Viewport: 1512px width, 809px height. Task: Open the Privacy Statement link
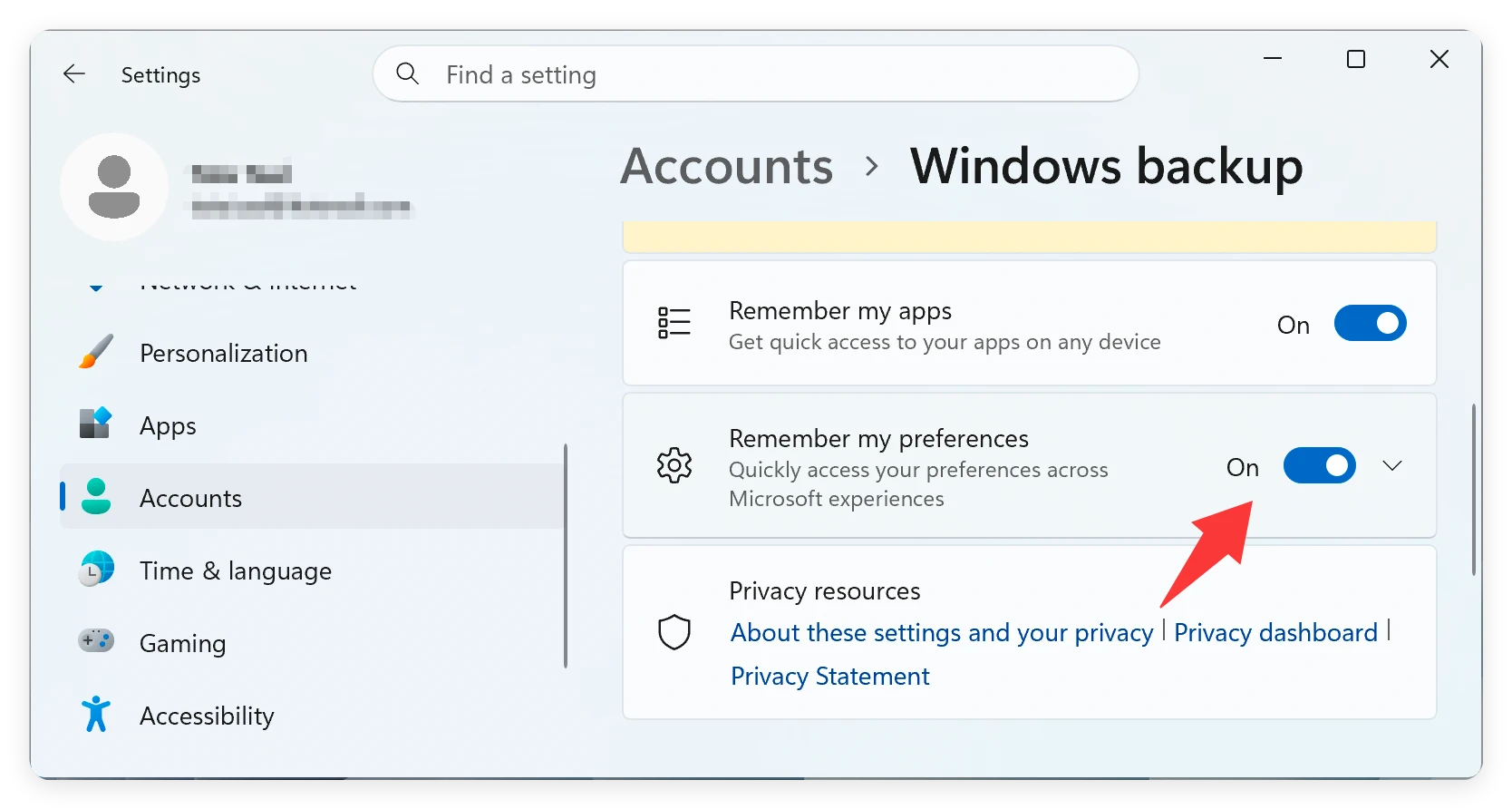[830, 676]
